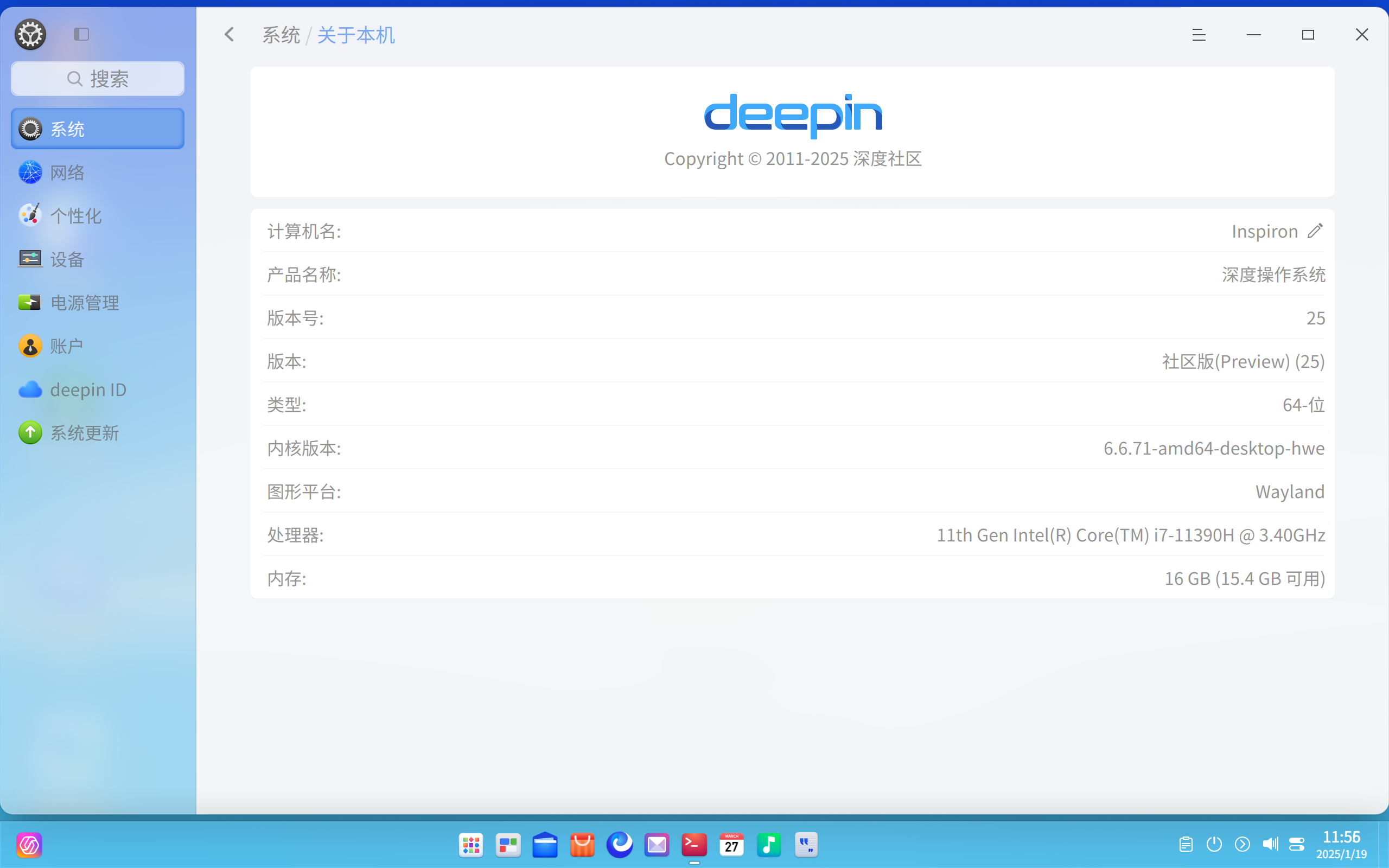Open deepin ID settings
1389x868 pixels.
[88, 389]
